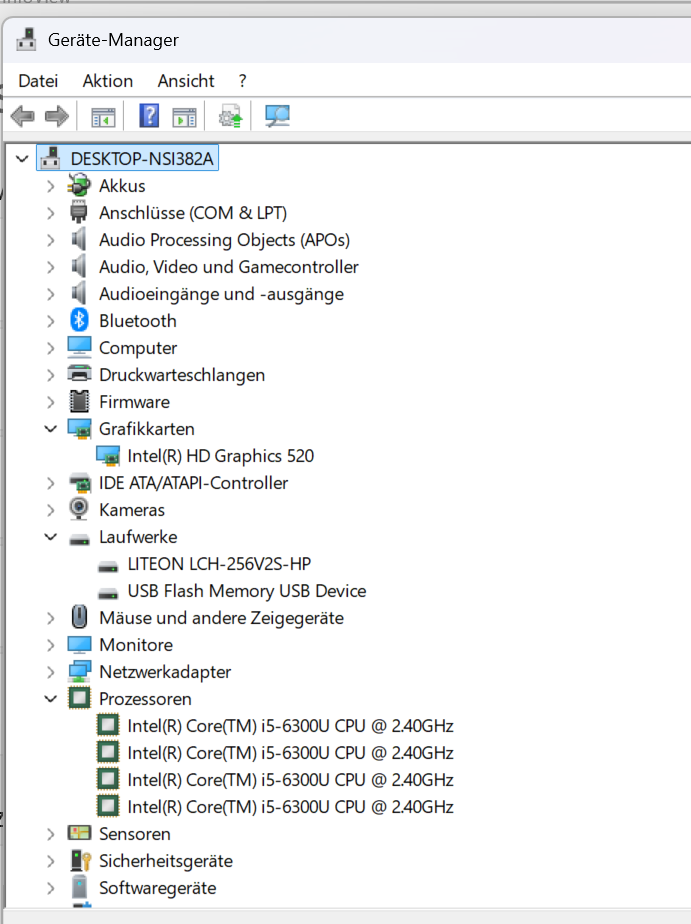This screenshot has width=691, height=924.
Task: Collapse the Grafikkarten category chevron
Action: click(51, 429)
